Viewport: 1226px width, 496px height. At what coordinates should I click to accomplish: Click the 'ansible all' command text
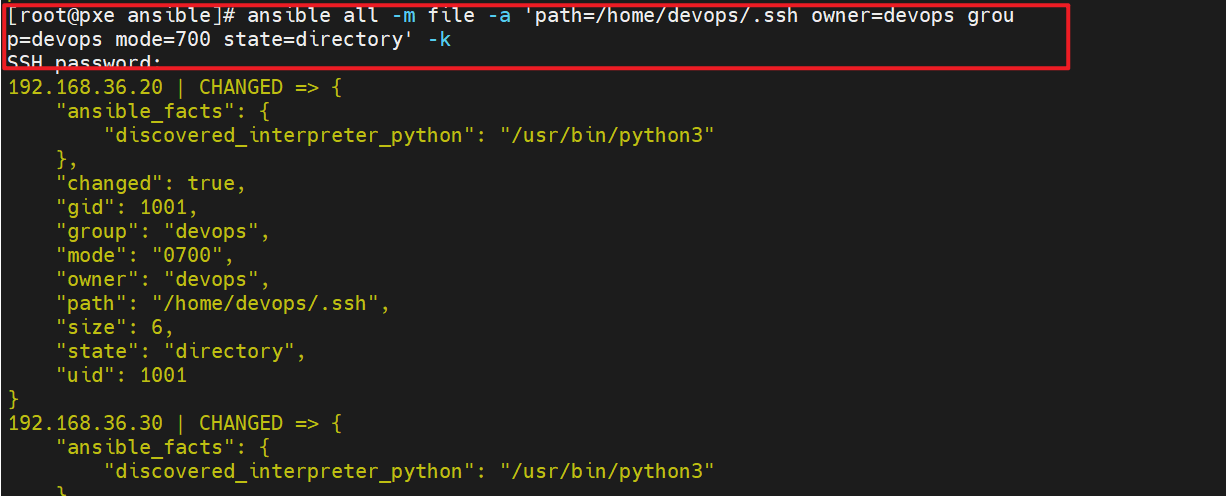point(312,18)
